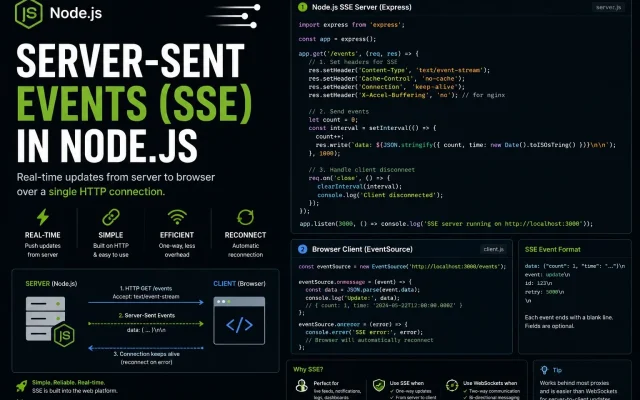Click the Simple. Reliable. Real-time. tagline
This screenshot has height=400, width=640.
coord(69,382)
